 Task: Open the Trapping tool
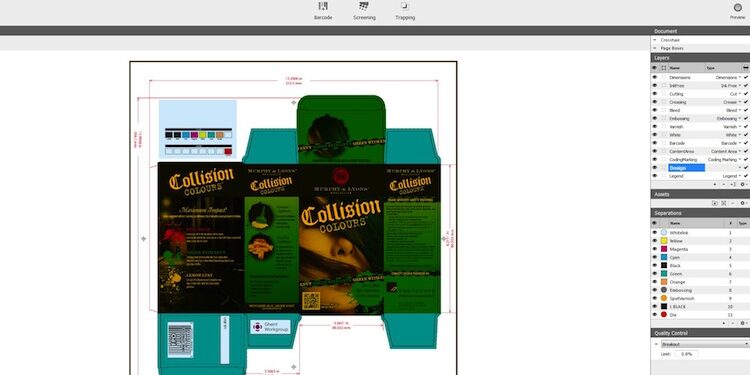point(405,11)
